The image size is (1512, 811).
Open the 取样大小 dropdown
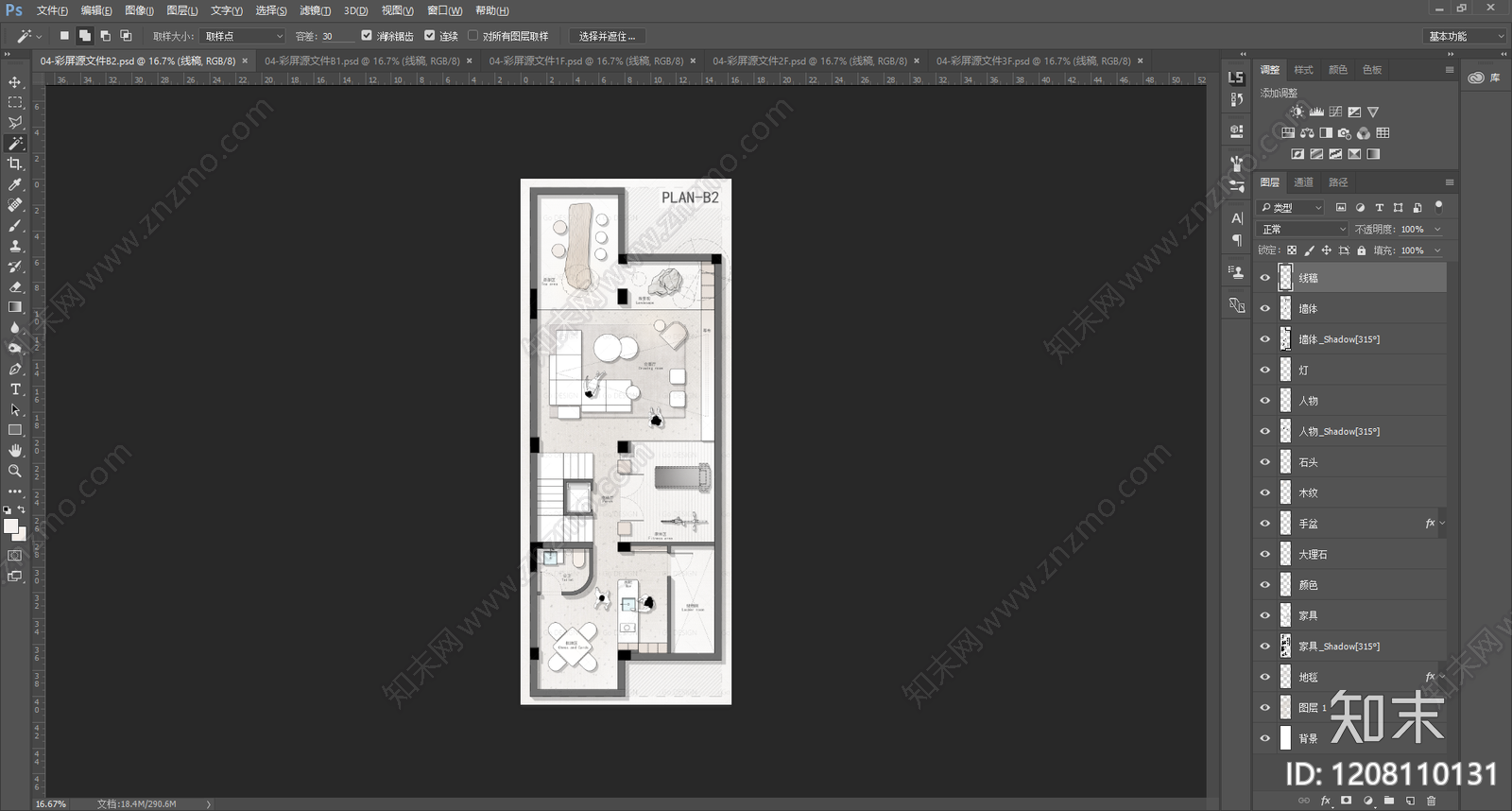click(243, 36)
